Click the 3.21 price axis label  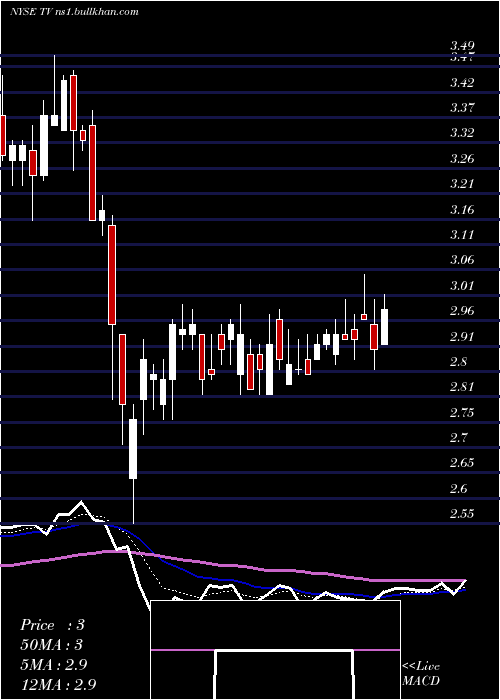pyautogui.click(x=462, y=183)
